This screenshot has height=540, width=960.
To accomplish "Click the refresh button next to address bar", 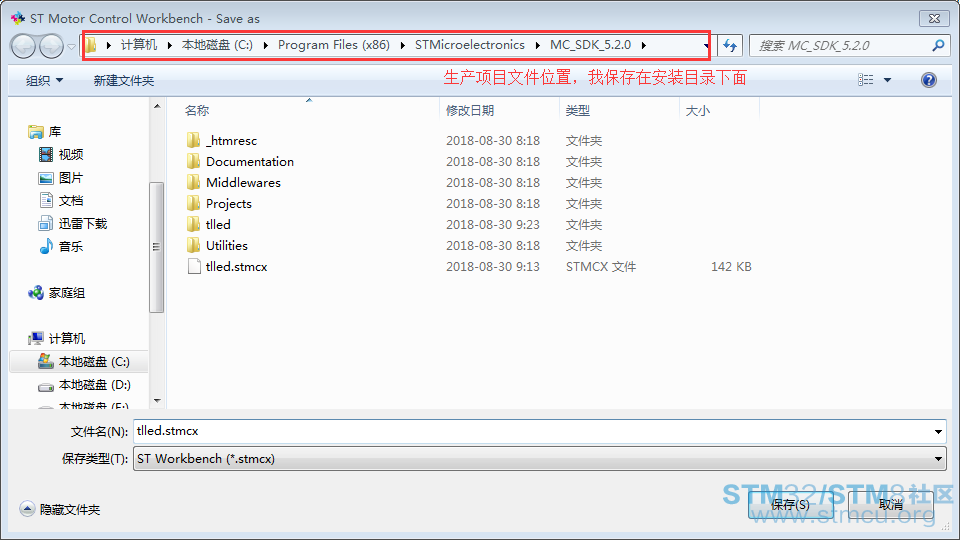I will pos(730,45).
